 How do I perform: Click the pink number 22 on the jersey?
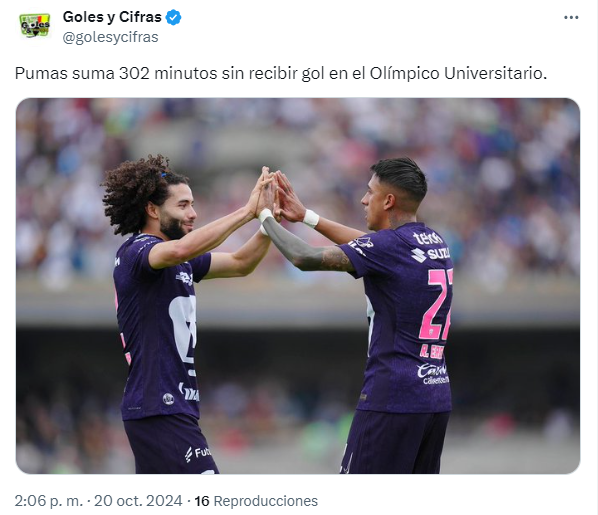(x=436, y=304)
